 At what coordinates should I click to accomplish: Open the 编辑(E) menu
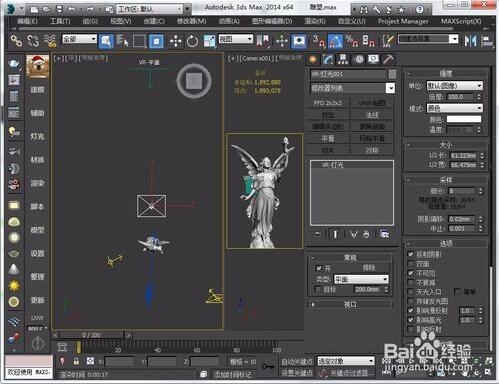tap(27, 21)
